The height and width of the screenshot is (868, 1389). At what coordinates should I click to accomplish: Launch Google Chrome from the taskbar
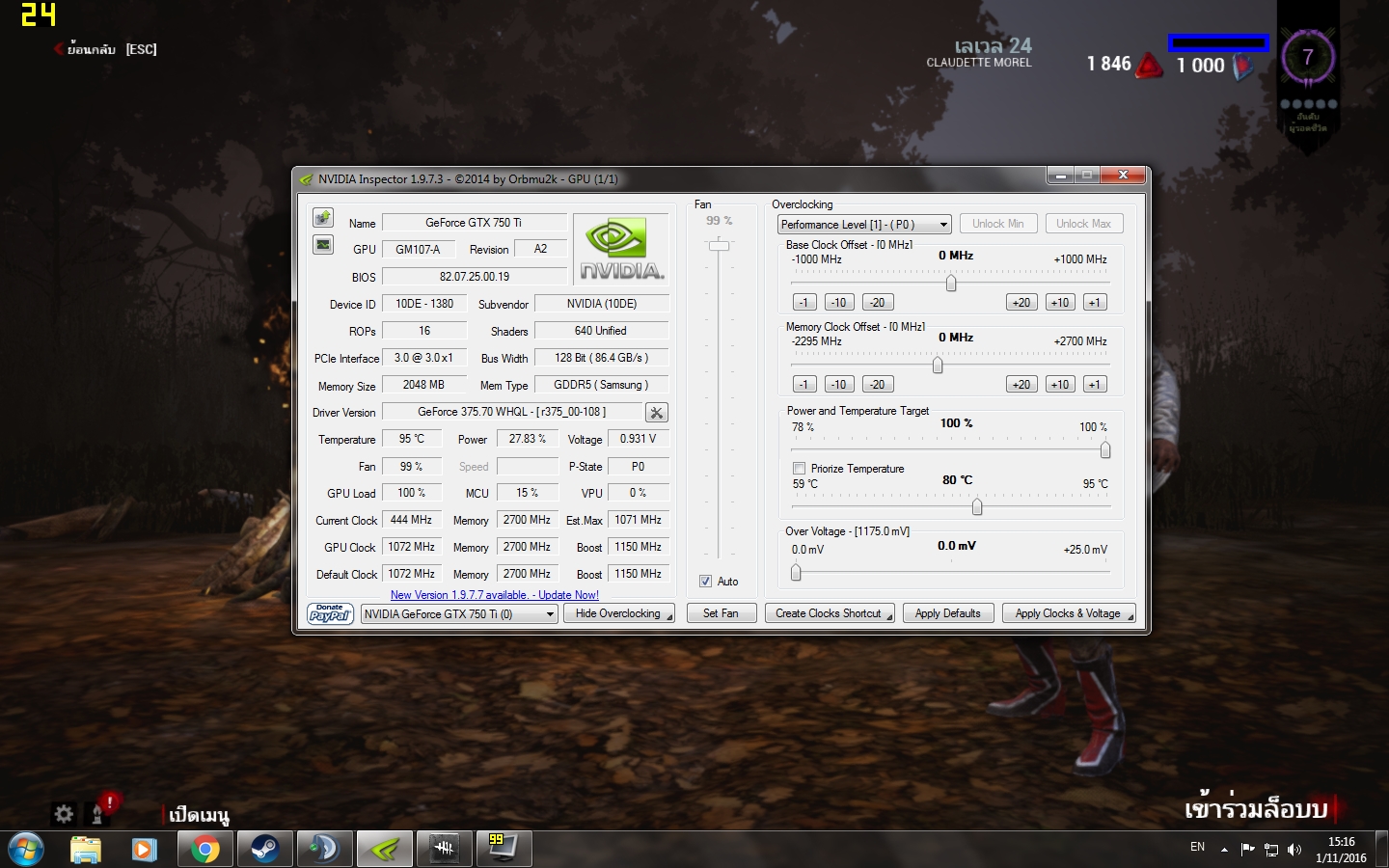point(204,849)
